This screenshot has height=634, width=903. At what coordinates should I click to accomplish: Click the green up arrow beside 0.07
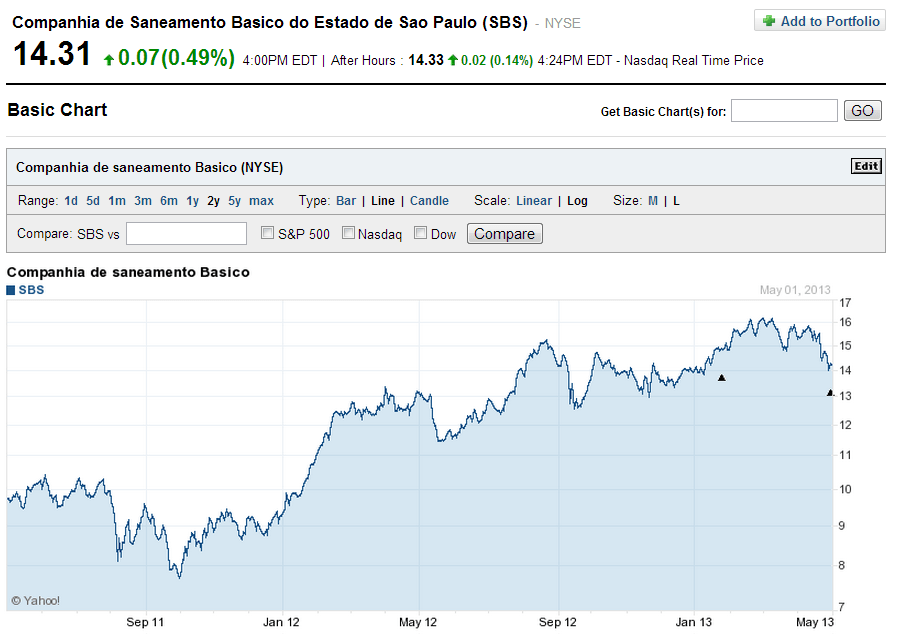pyautogui.click(x=108, y=59)
